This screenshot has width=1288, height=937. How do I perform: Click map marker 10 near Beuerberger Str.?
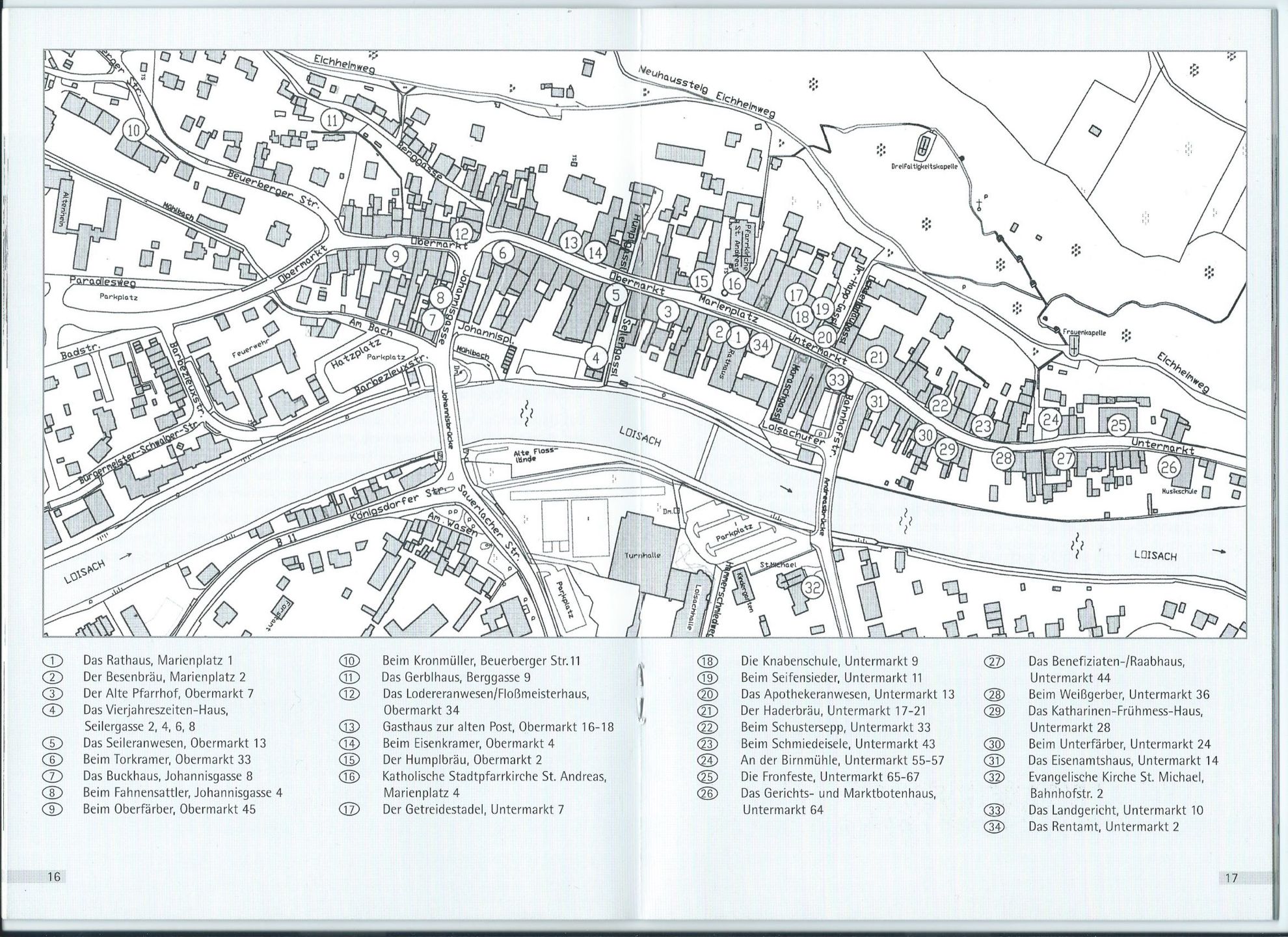(x=133, y=130)
